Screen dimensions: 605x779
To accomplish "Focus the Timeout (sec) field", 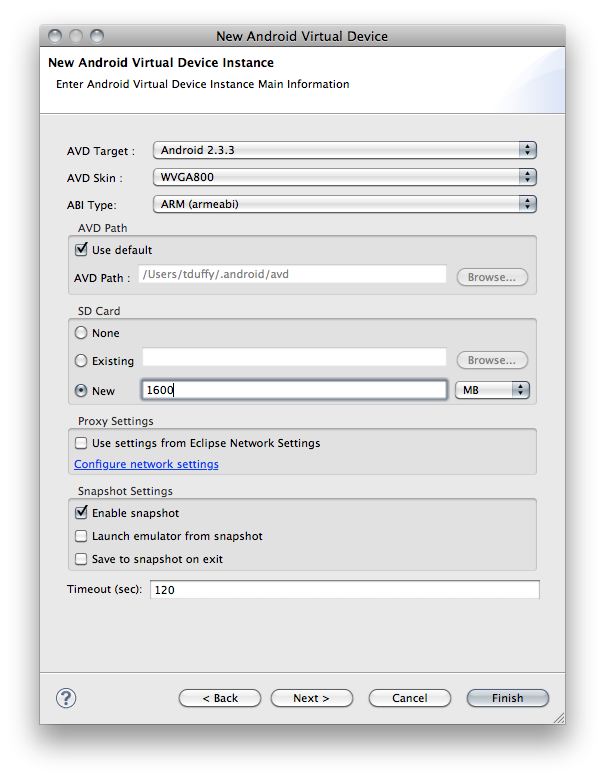I will 345,590.
